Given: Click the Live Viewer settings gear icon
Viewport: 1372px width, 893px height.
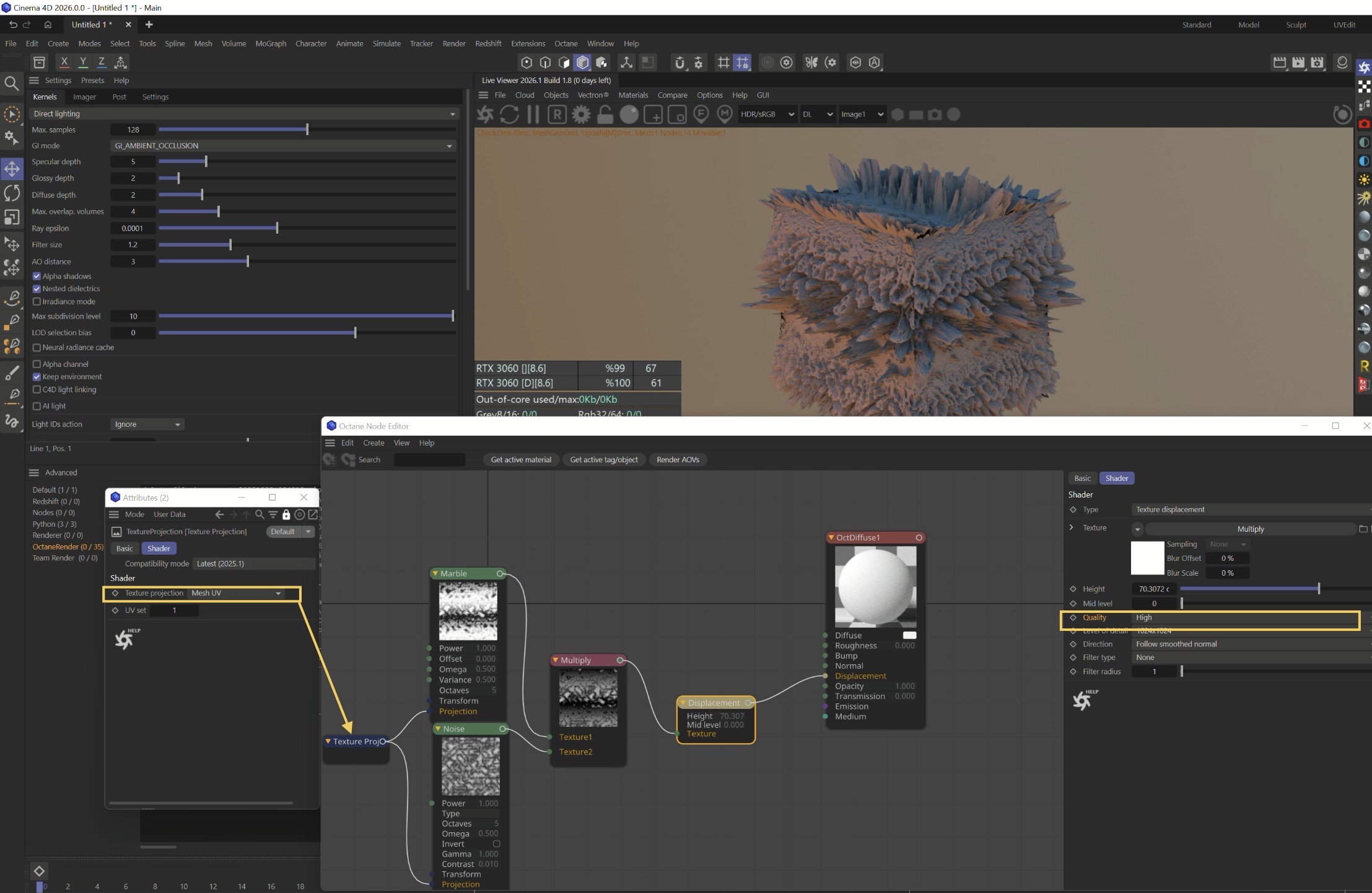Looking at the screenshot, I should 581,115.
